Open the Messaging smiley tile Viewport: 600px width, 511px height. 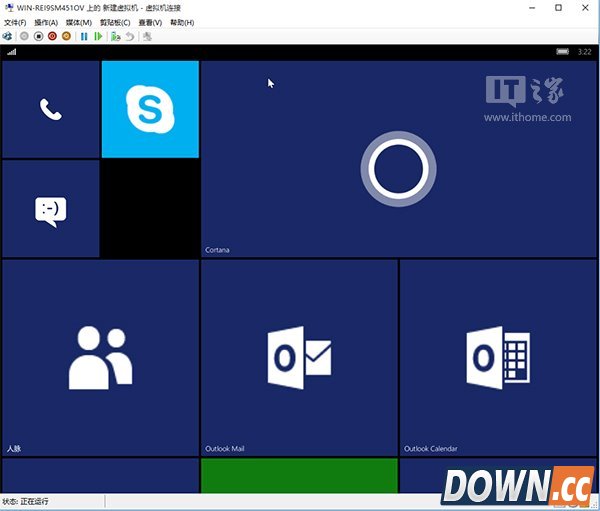point(50,209)
